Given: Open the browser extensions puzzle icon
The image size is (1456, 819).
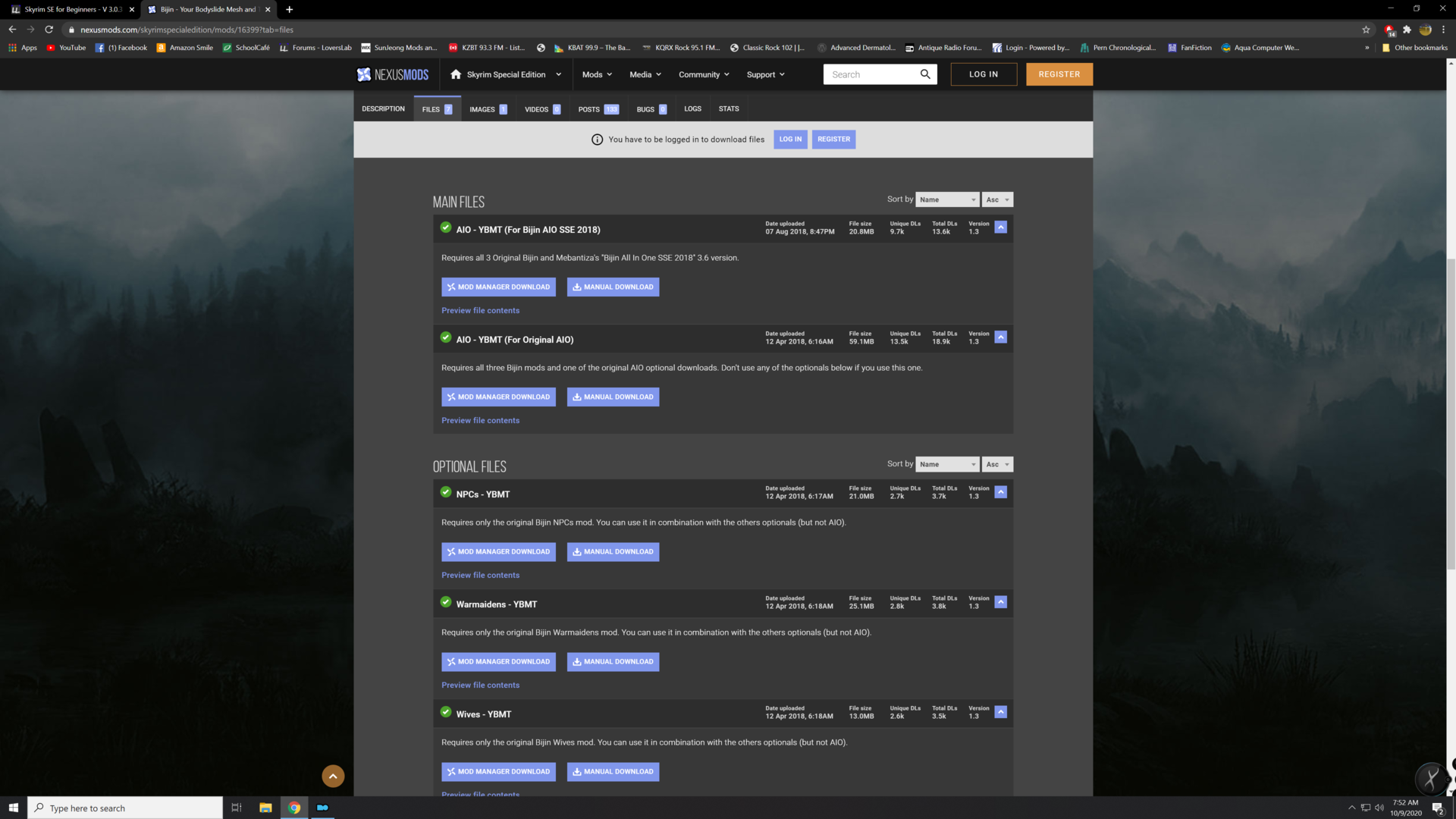Looking at the screenshot, I should coord(1407,30).
